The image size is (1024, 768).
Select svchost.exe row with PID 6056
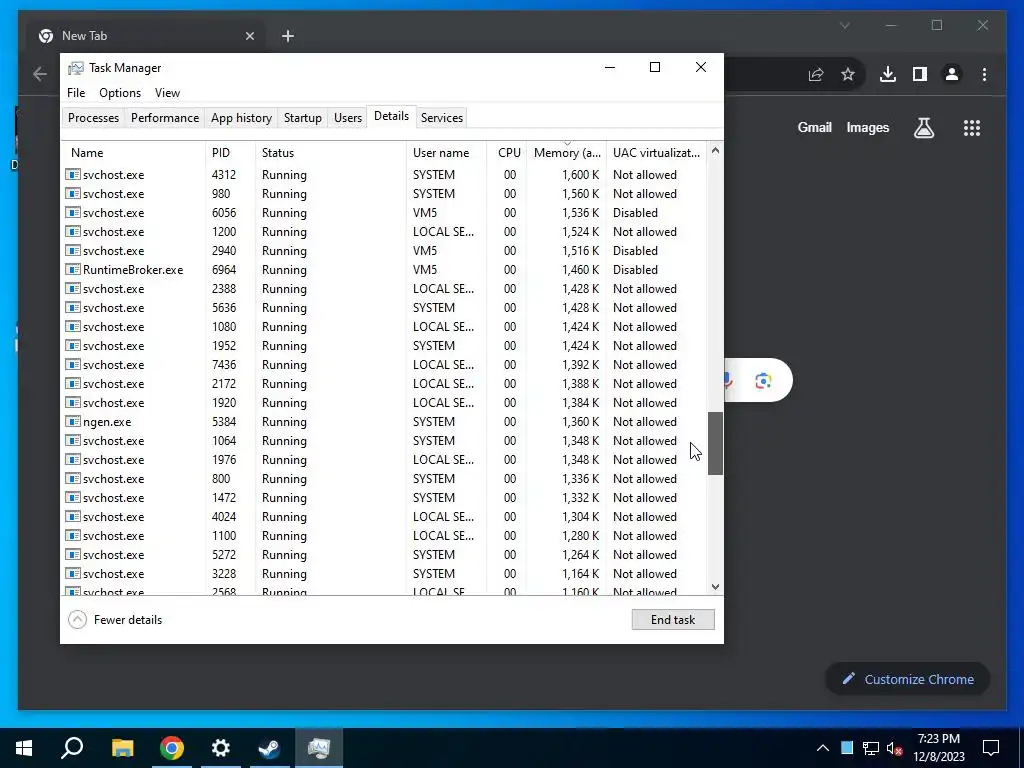pyautogui.click(x=384, y=213)
